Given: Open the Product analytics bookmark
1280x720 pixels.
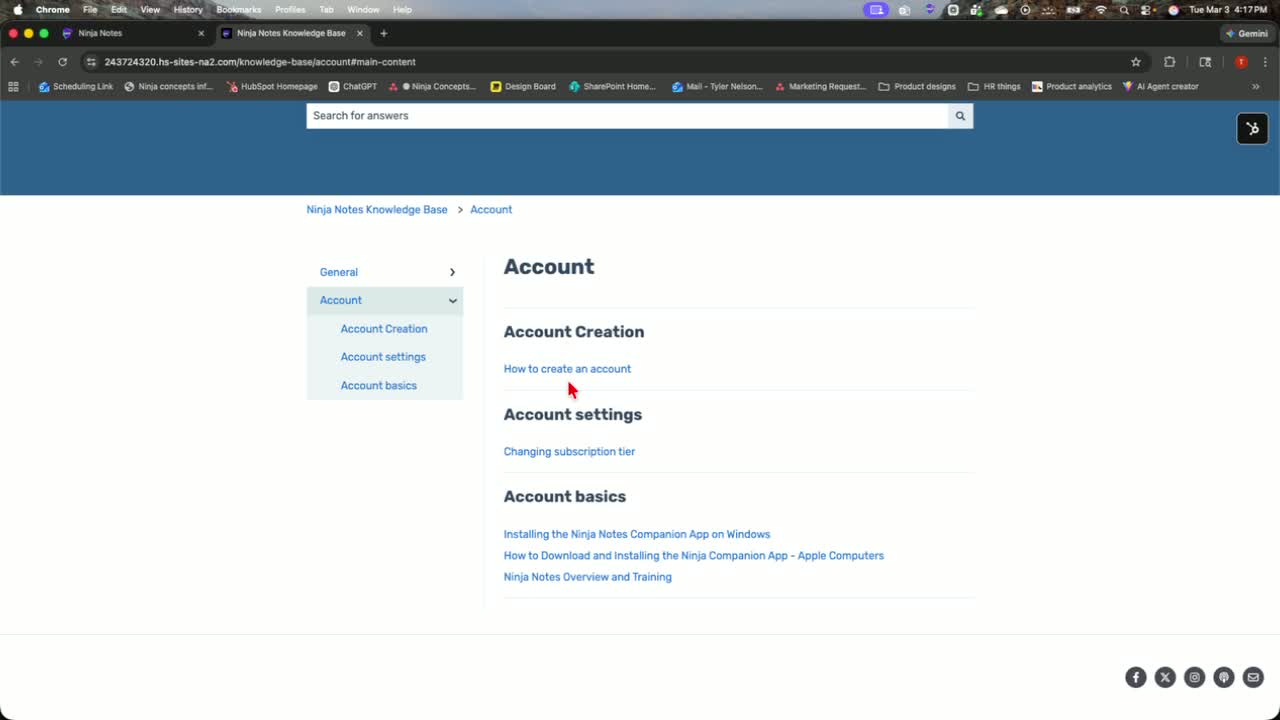Looking at the screenshot, I should click(1072, 87).
